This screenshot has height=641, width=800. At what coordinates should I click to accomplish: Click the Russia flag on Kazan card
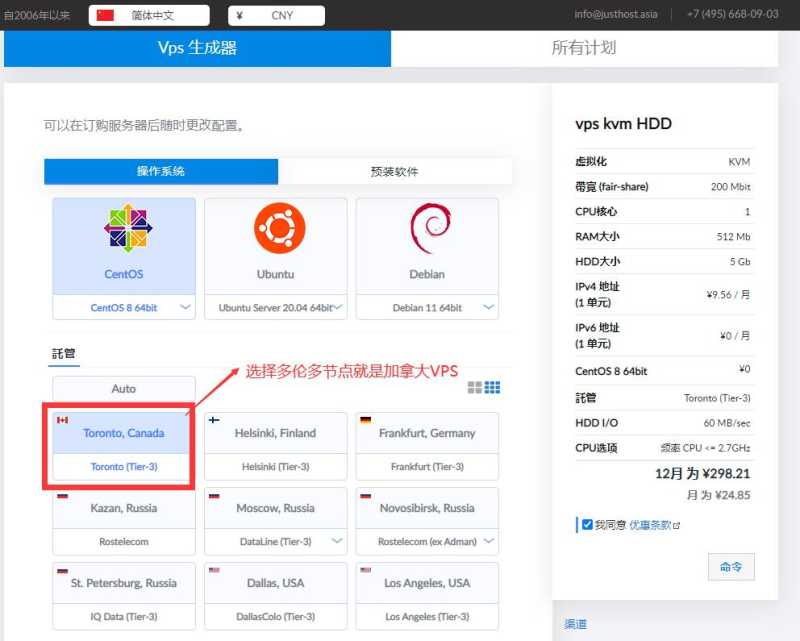pos(62,496)
